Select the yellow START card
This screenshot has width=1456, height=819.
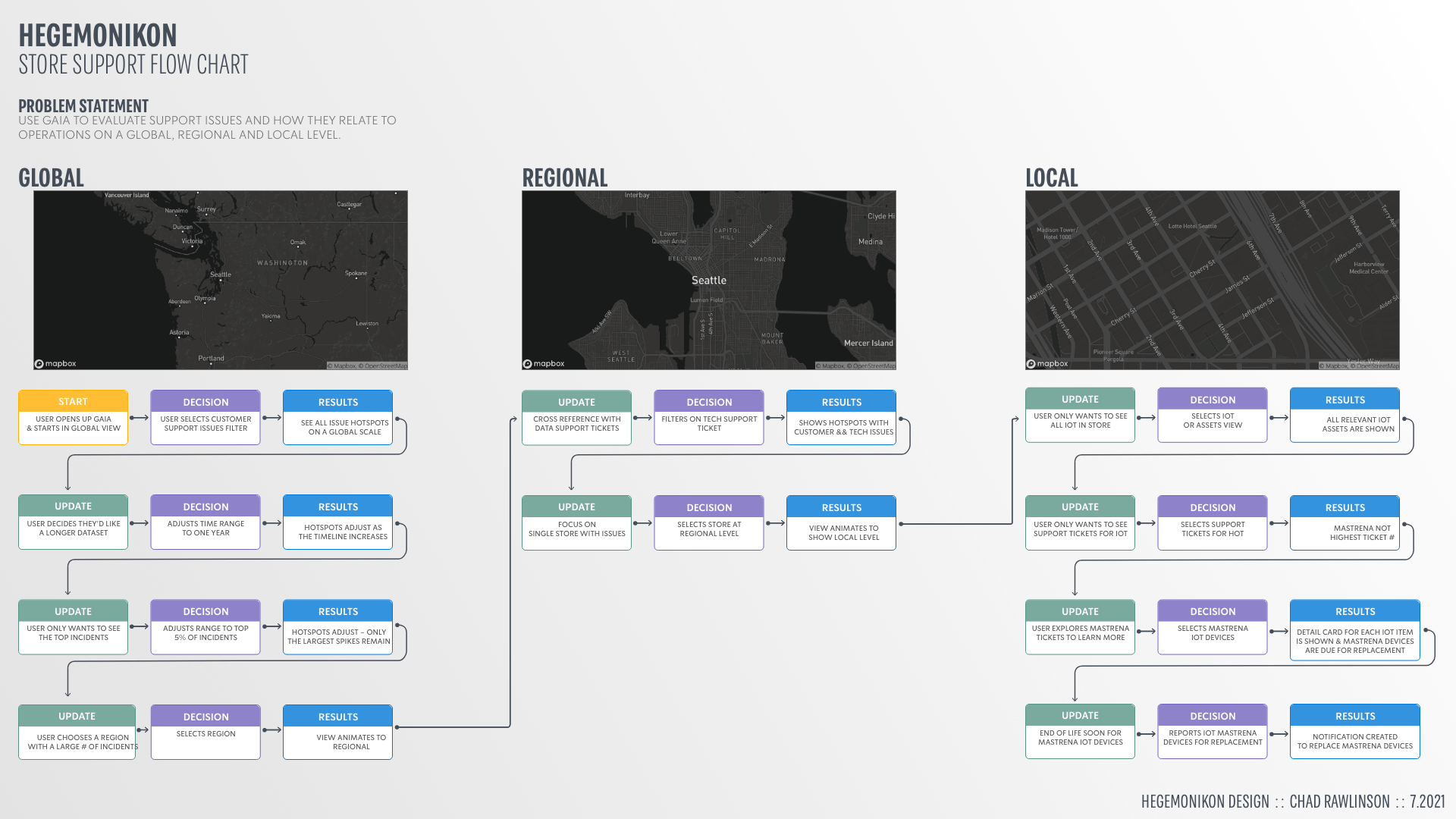coord(73,417)
